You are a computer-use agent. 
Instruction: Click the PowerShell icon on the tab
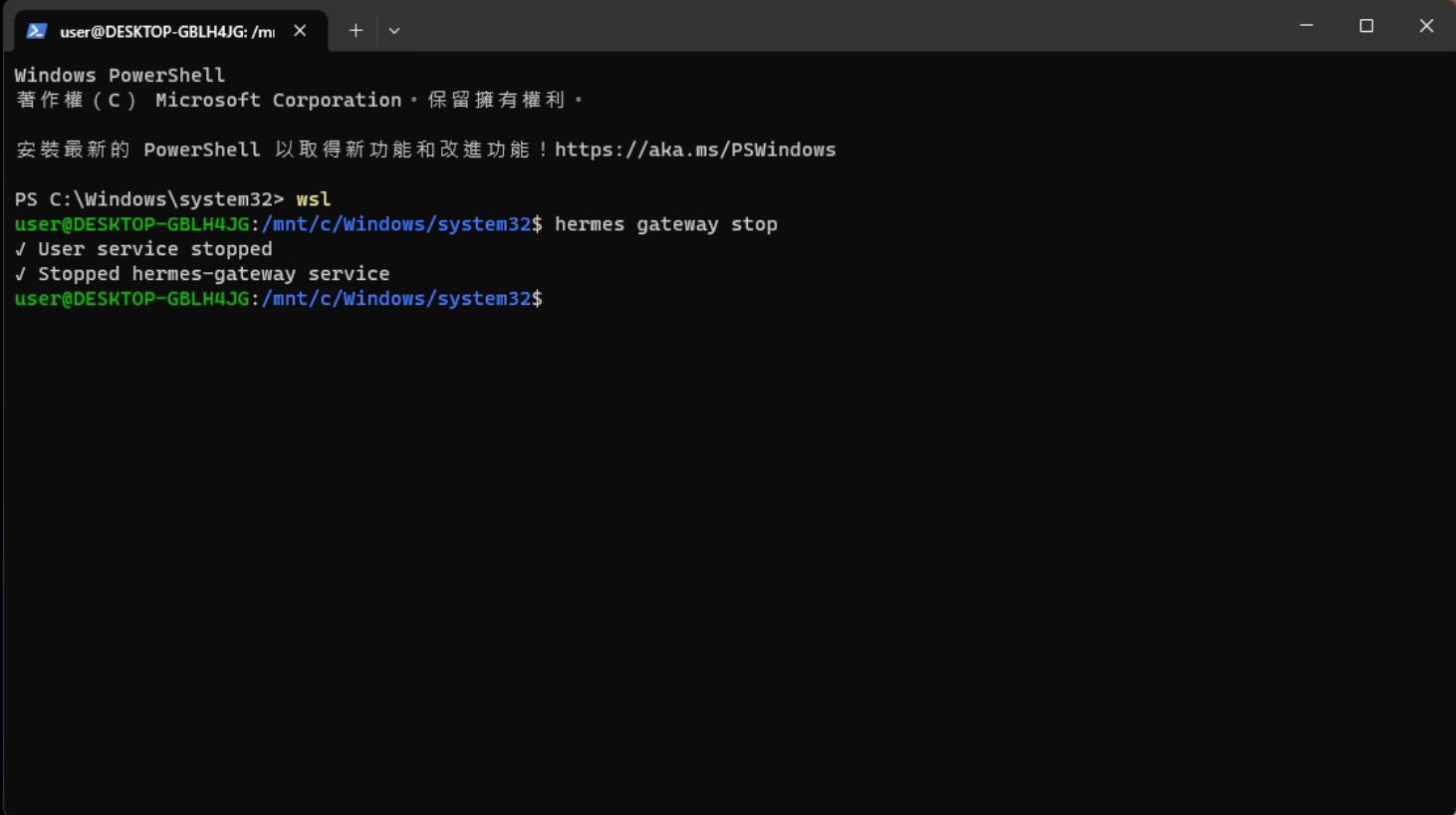[x=37, y=31]
